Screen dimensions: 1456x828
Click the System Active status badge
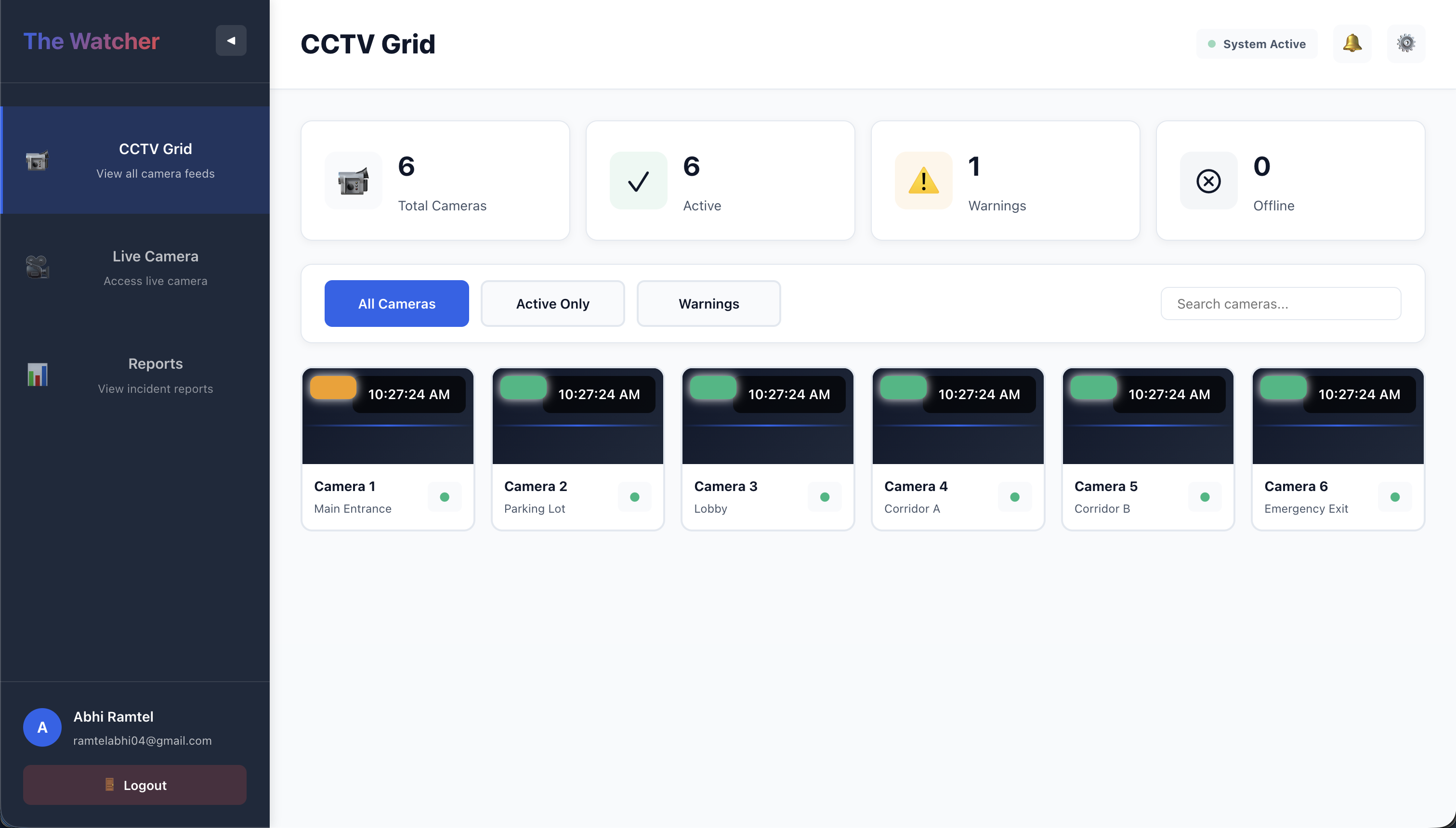tap(1256, 44)
